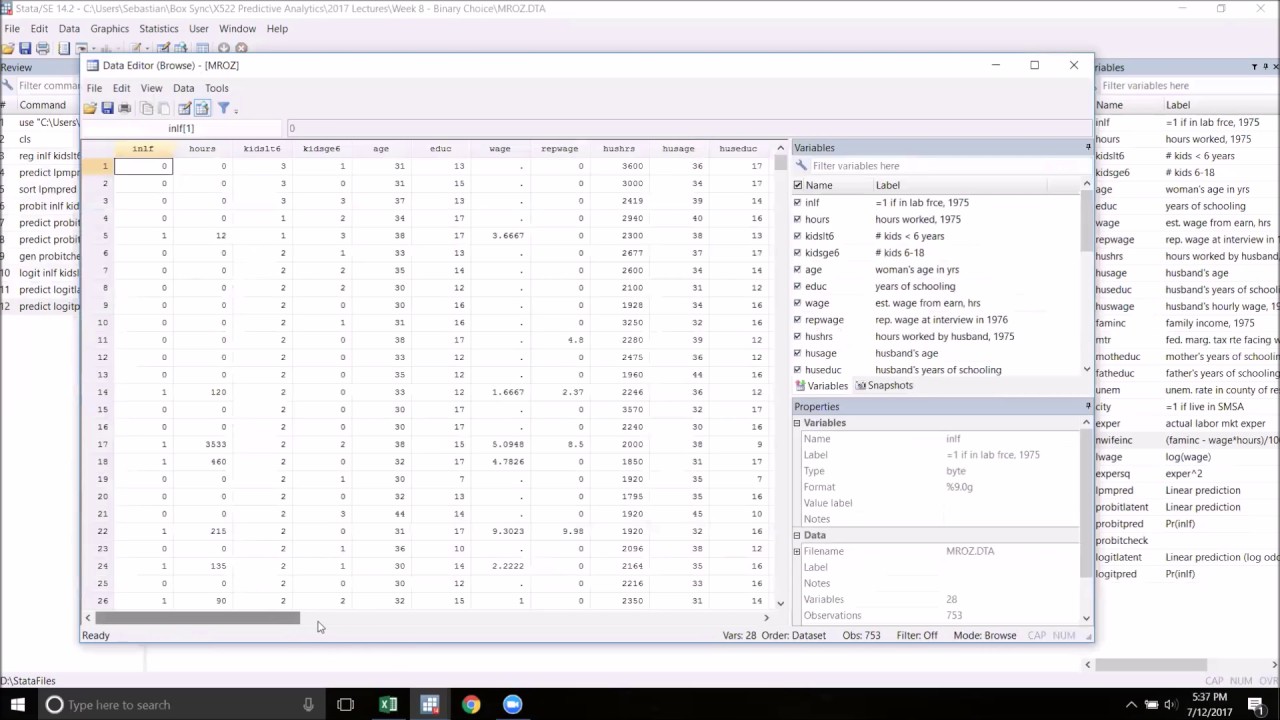
Task: Select Browse mode icon in Data Editor toolbar
Action: click(202, 108)
